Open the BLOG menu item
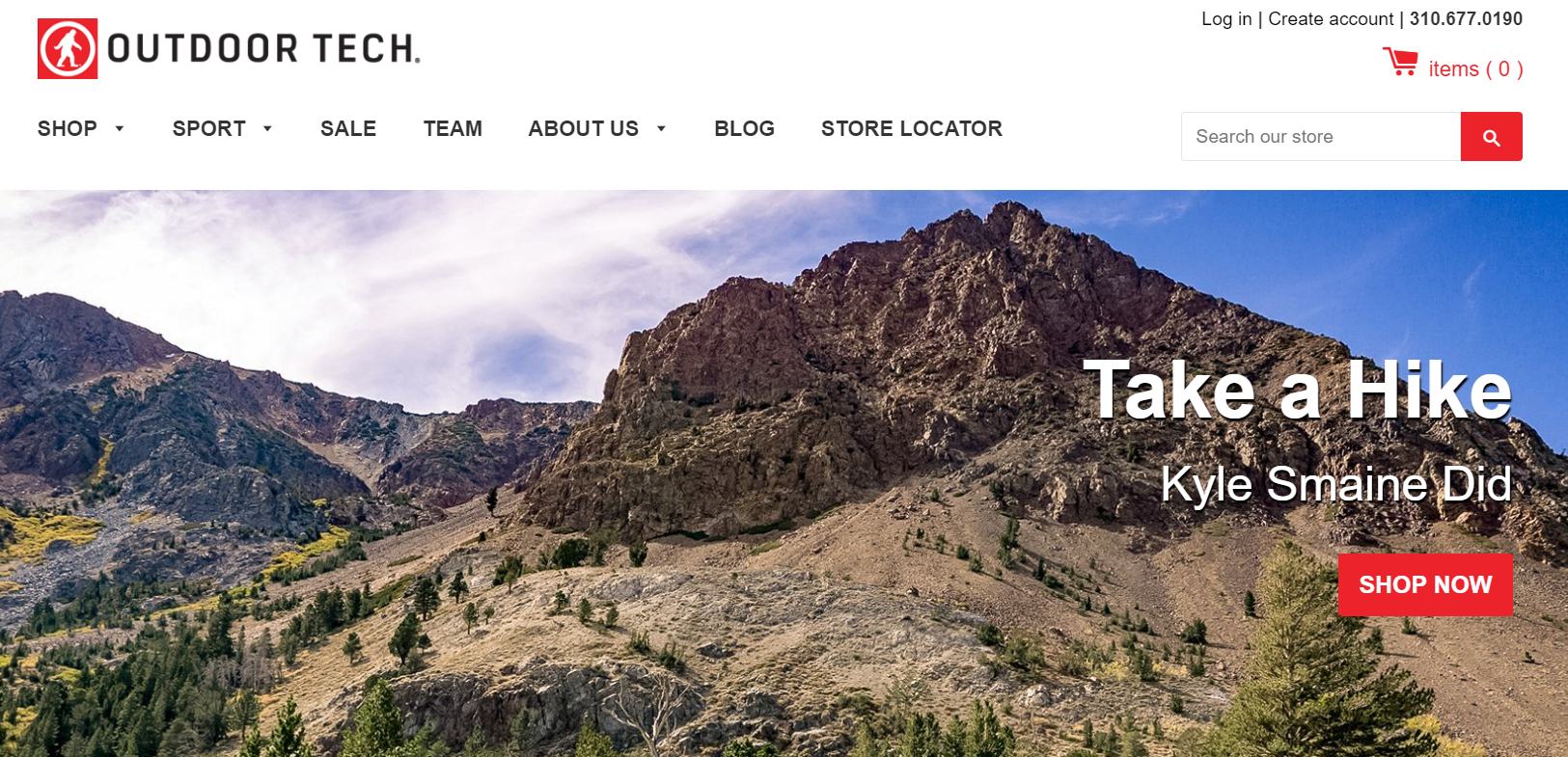This screenshot has height=757, width=1568. [744, 128]
